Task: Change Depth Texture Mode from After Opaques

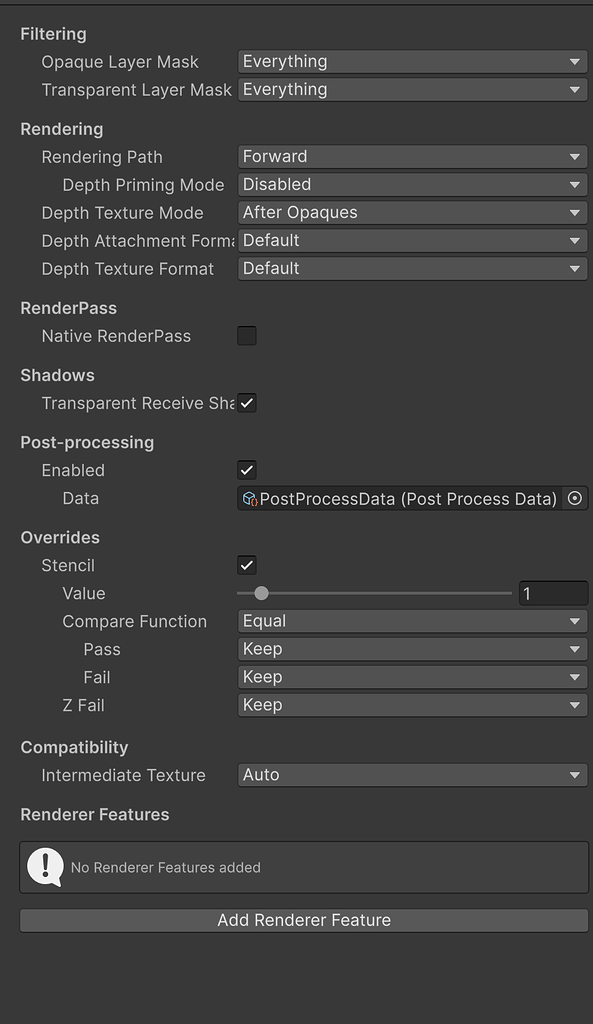Action: (x=412, y=212)
